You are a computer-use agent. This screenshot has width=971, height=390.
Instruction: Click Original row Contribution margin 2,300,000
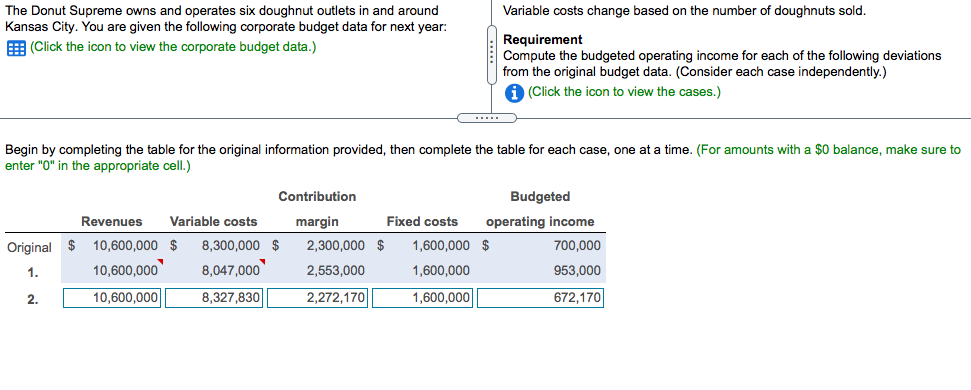point(336,246)
